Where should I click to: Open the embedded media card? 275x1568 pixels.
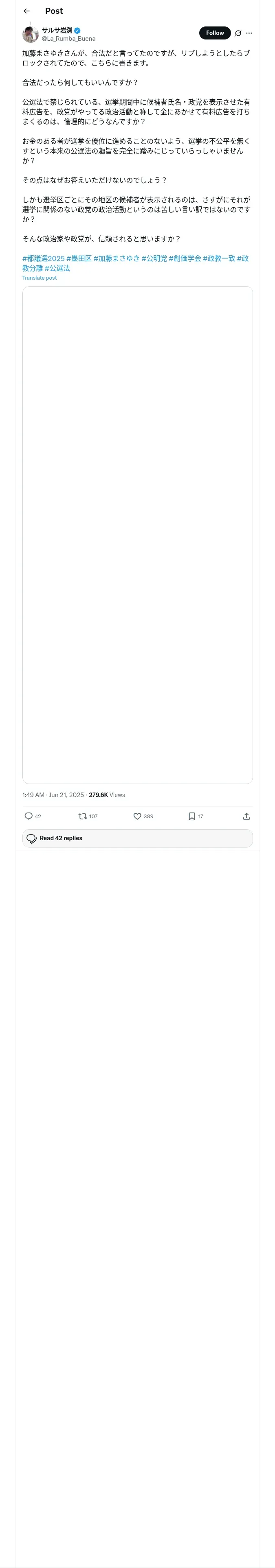(137, 534)
